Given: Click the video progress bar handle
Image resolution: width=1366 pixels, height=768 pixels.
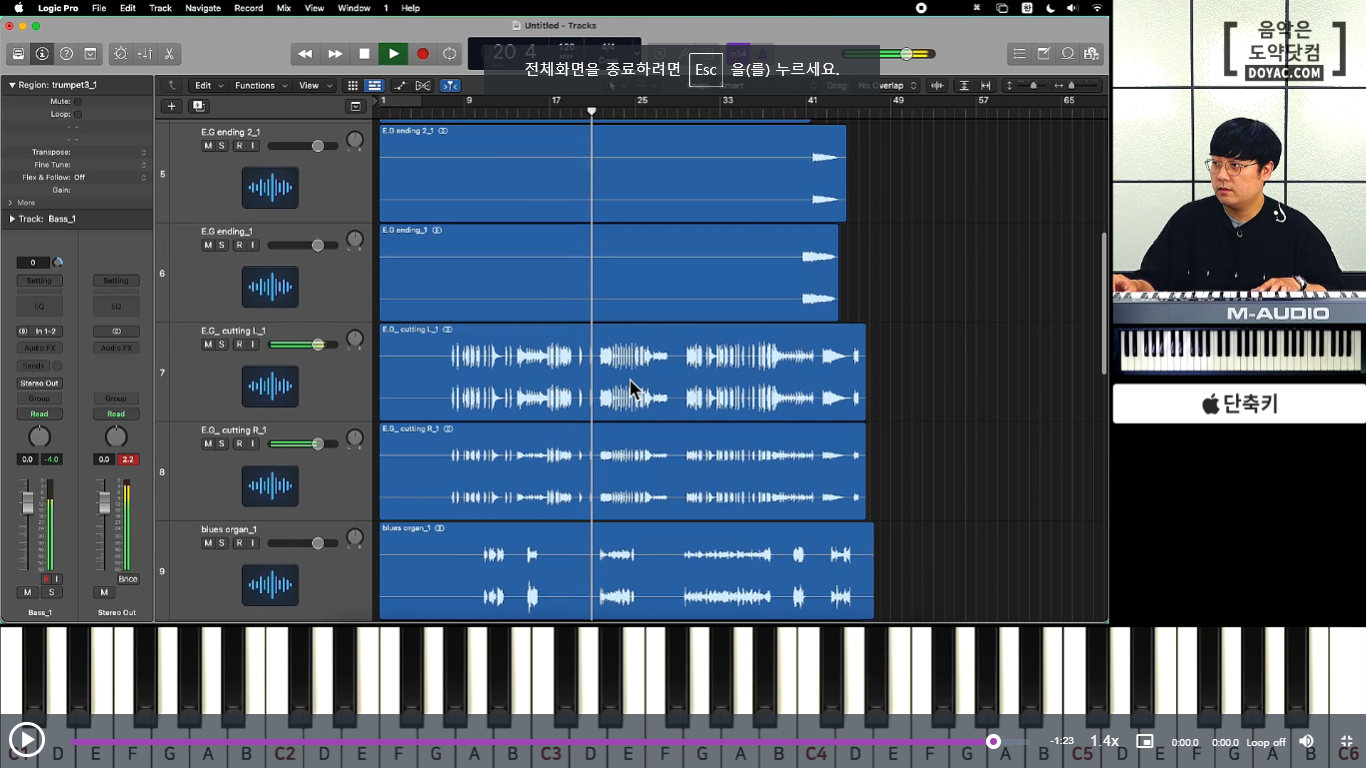Looking at the screenshot, I should [x=993, y=741].
